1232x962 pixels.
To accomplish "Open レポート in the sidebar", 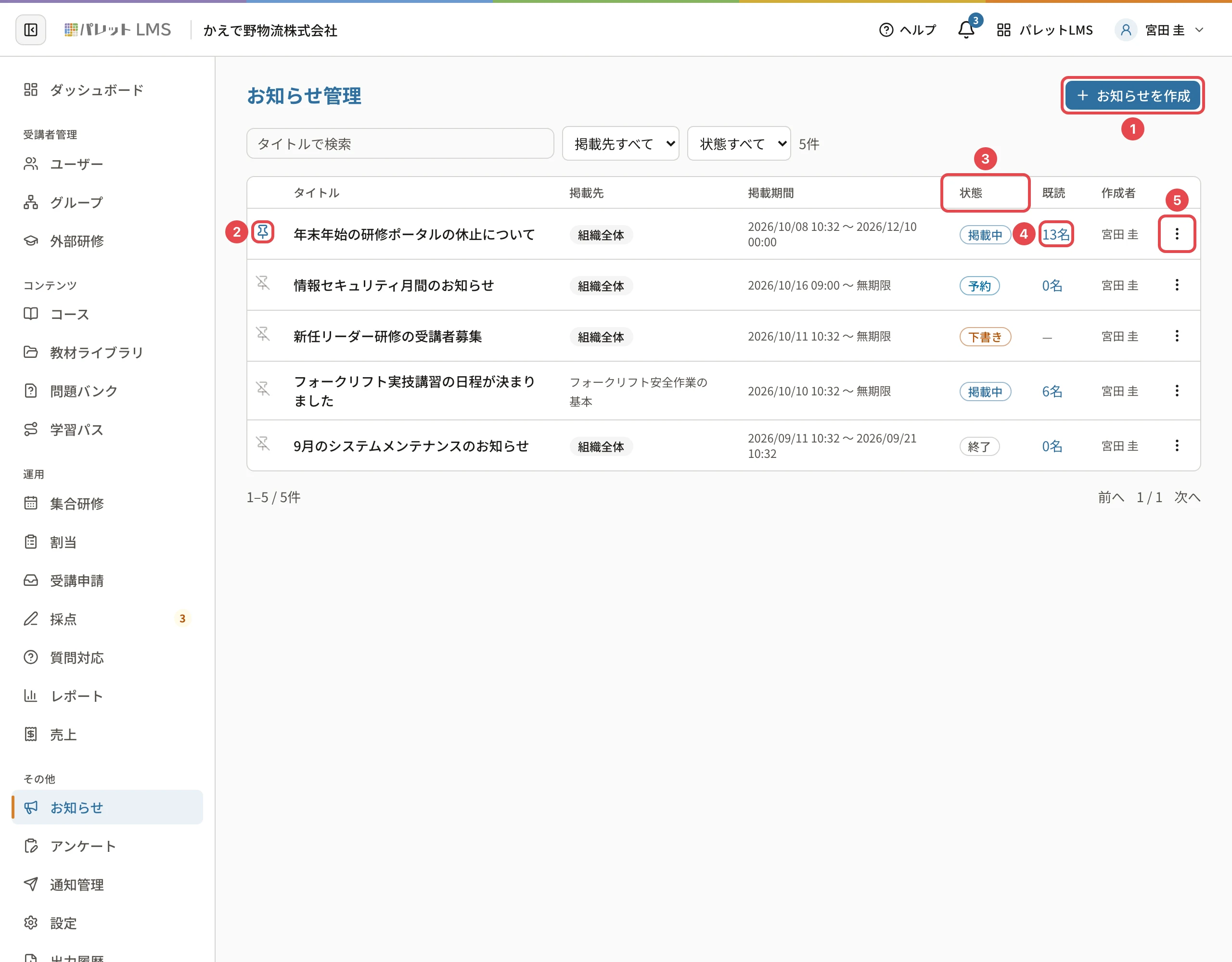I will [107, 696].
